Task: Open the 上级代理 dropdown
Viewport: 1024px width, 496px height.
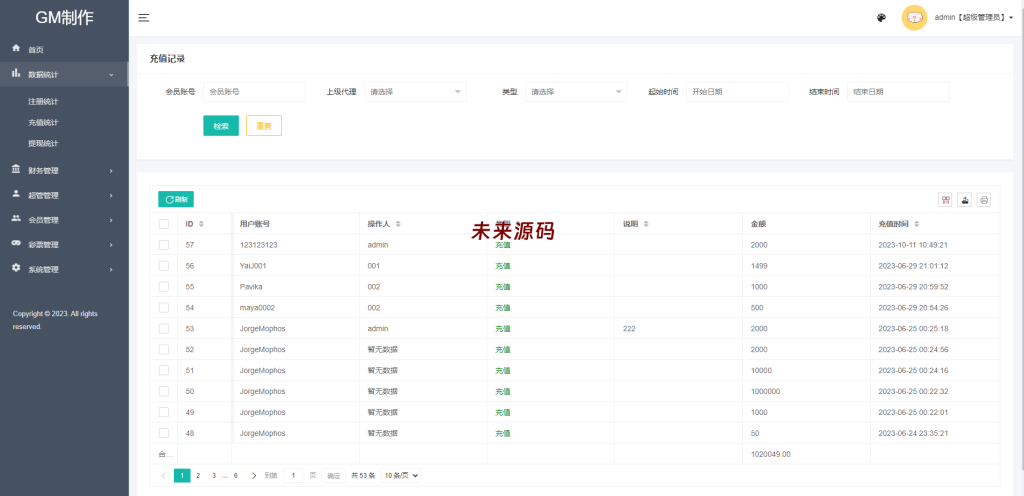Action: 415,92
